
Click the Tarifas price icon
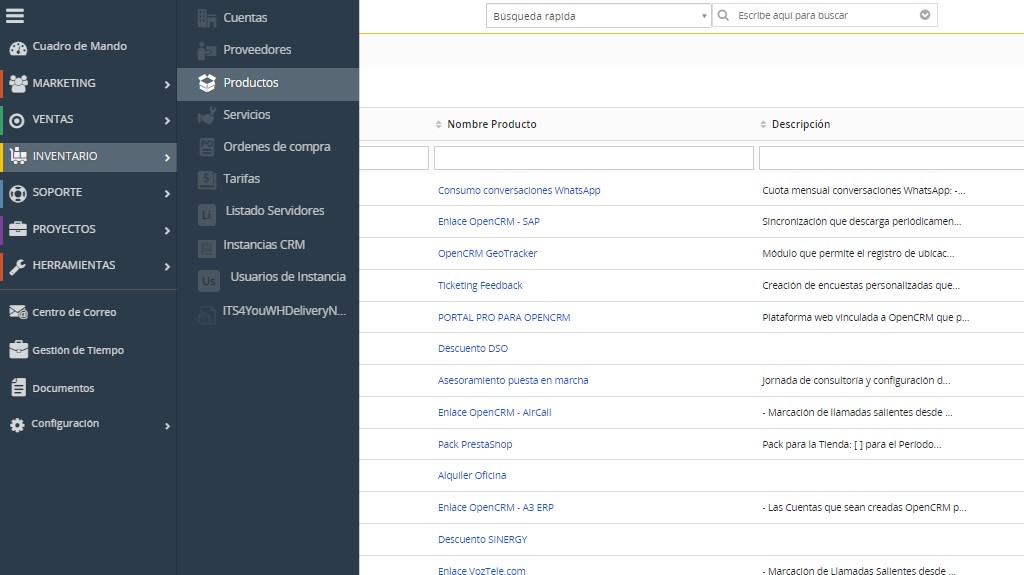206,179
